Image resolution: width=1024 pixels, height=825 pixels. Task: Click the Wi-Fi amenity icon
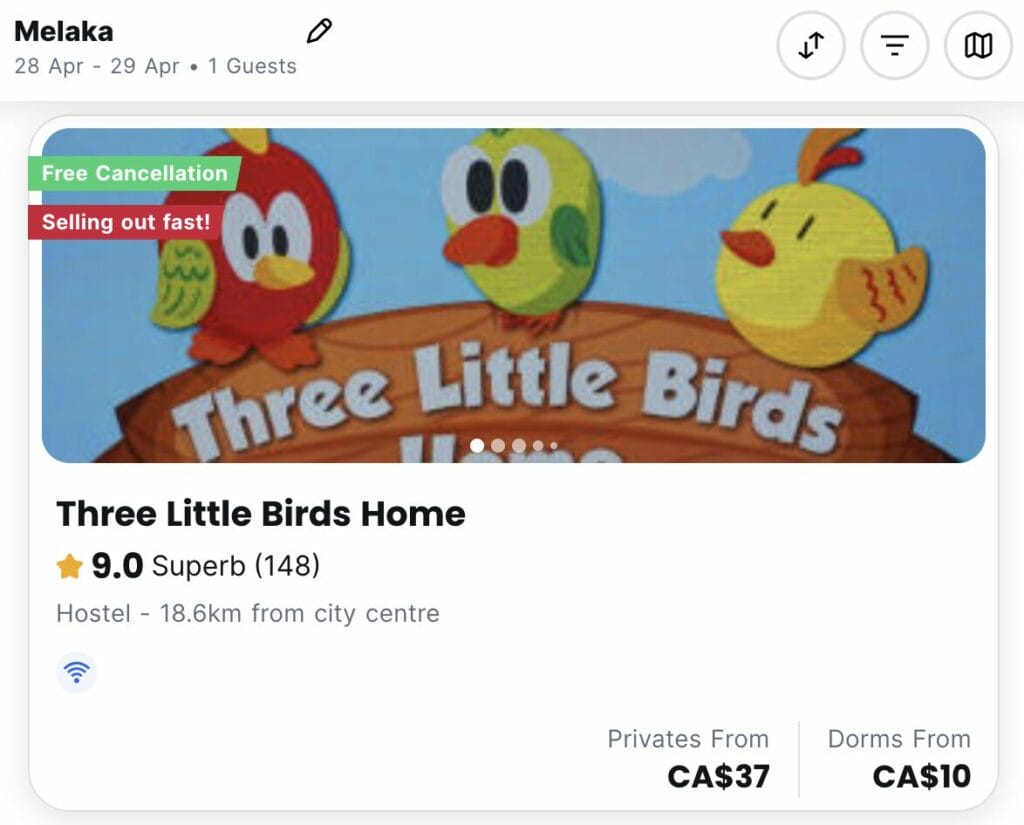[x=76, y=672]
